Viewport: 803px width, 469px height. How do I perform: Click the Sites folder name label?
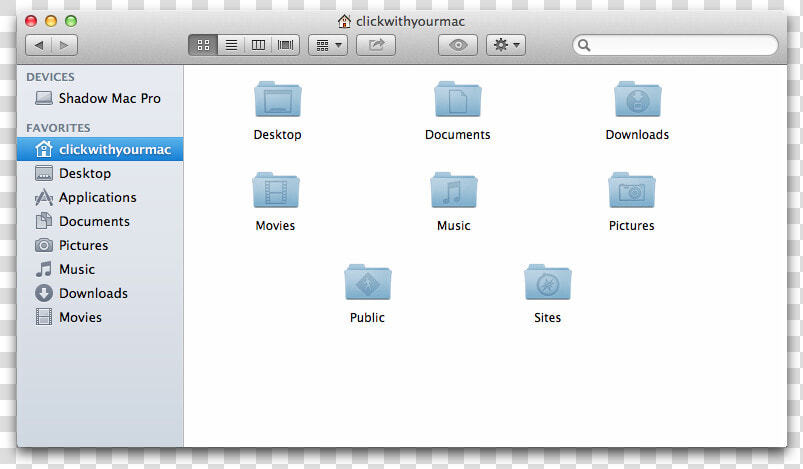pos(547,317)
